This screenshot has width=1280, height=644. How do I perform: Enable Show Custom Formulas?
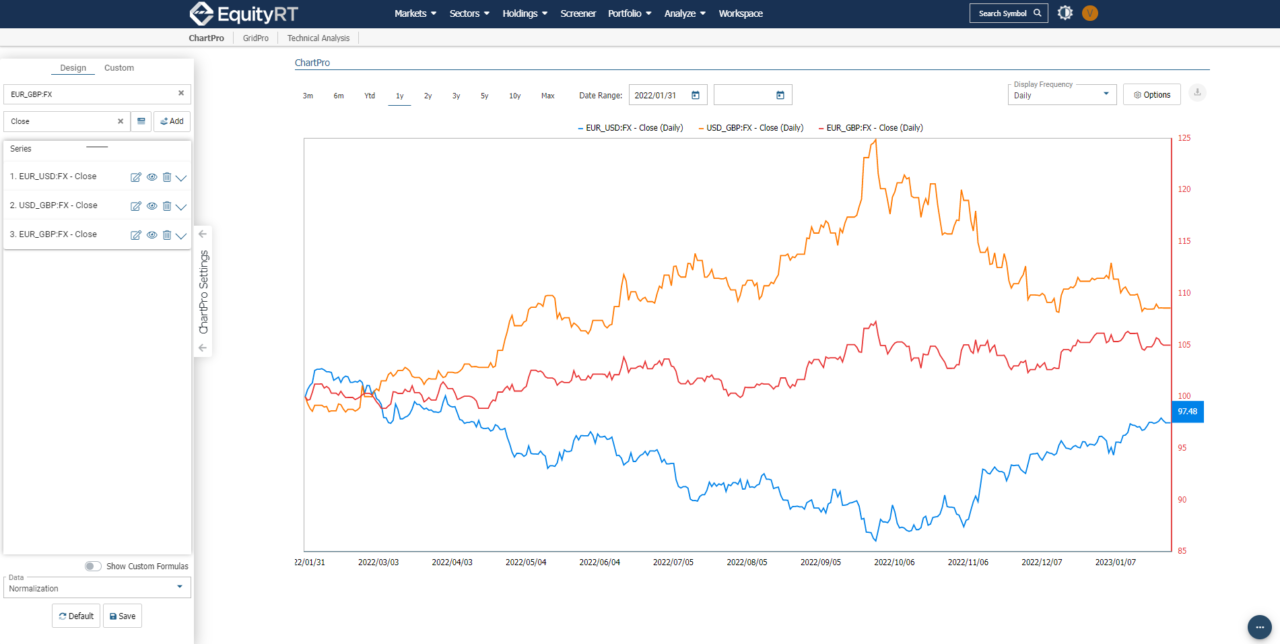tap(92, 566)
